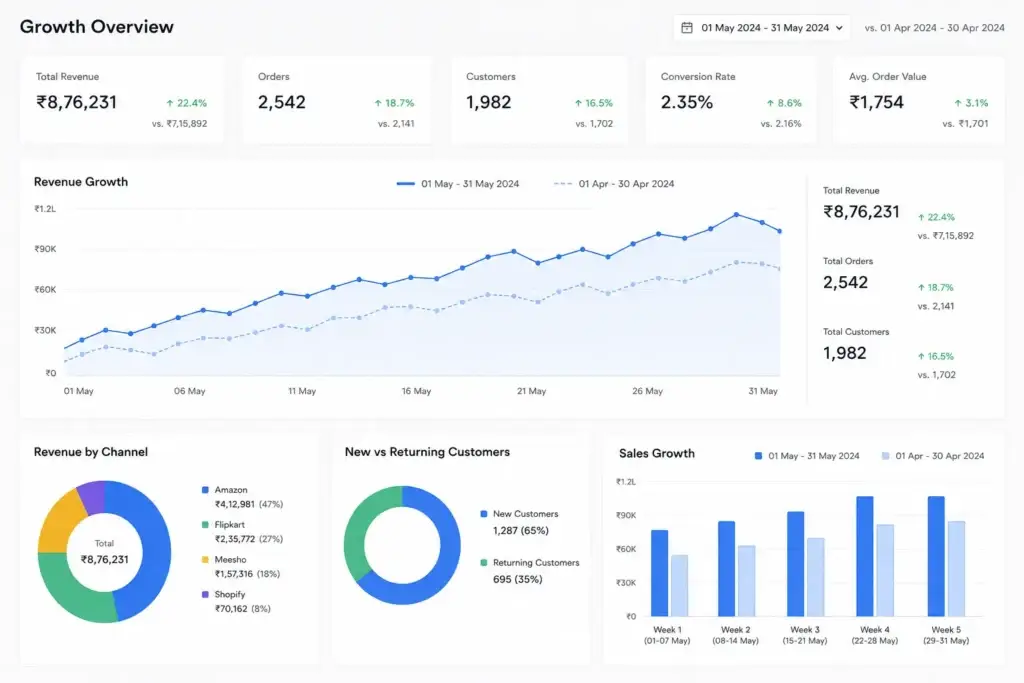Click the 3.1% up-arrow in Avg. Order Value card

(x=958, y=103)
